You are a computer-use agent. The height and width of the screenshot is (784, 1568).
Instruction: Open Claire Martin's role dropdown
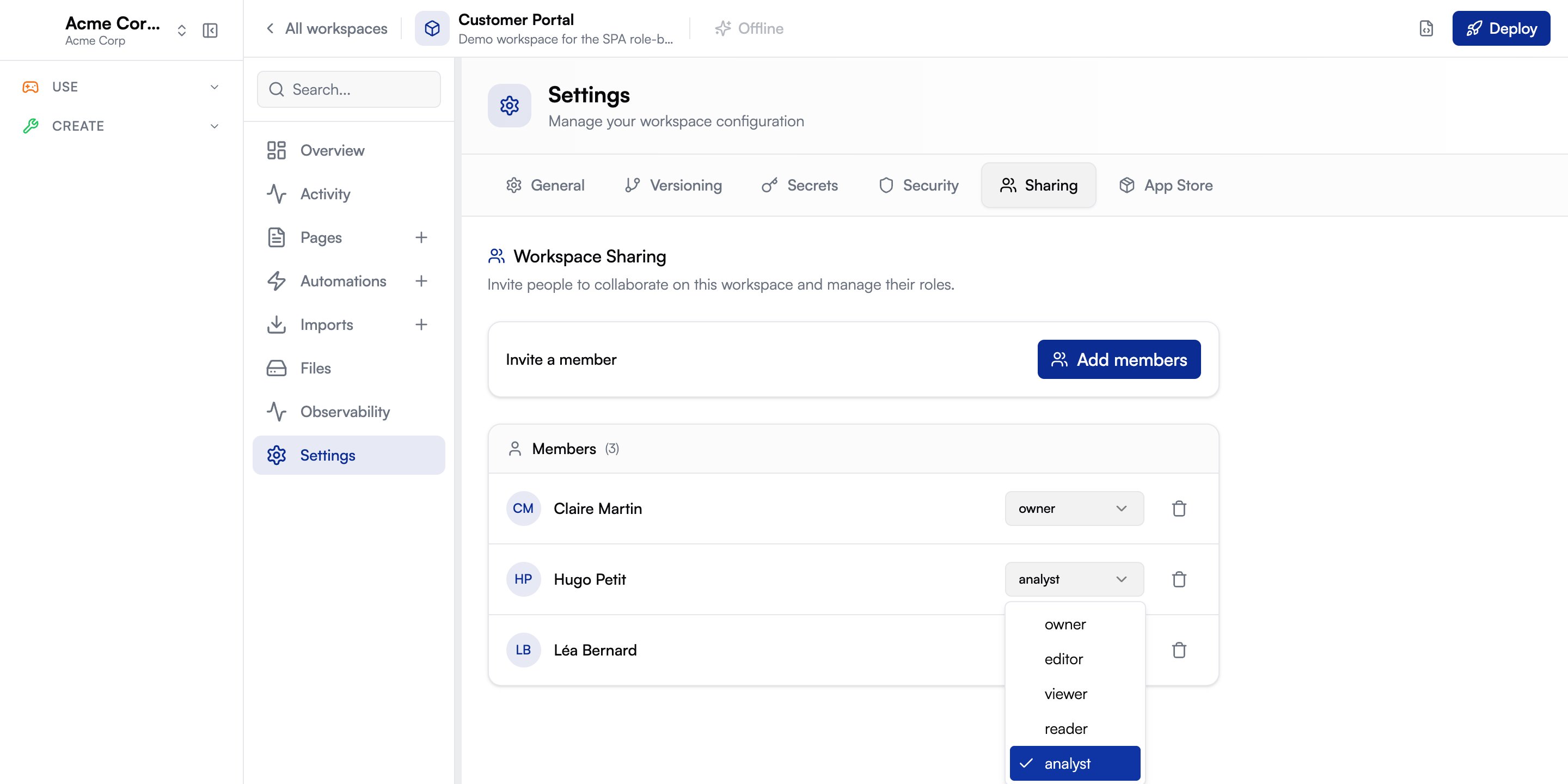(x=1074, y=509)
